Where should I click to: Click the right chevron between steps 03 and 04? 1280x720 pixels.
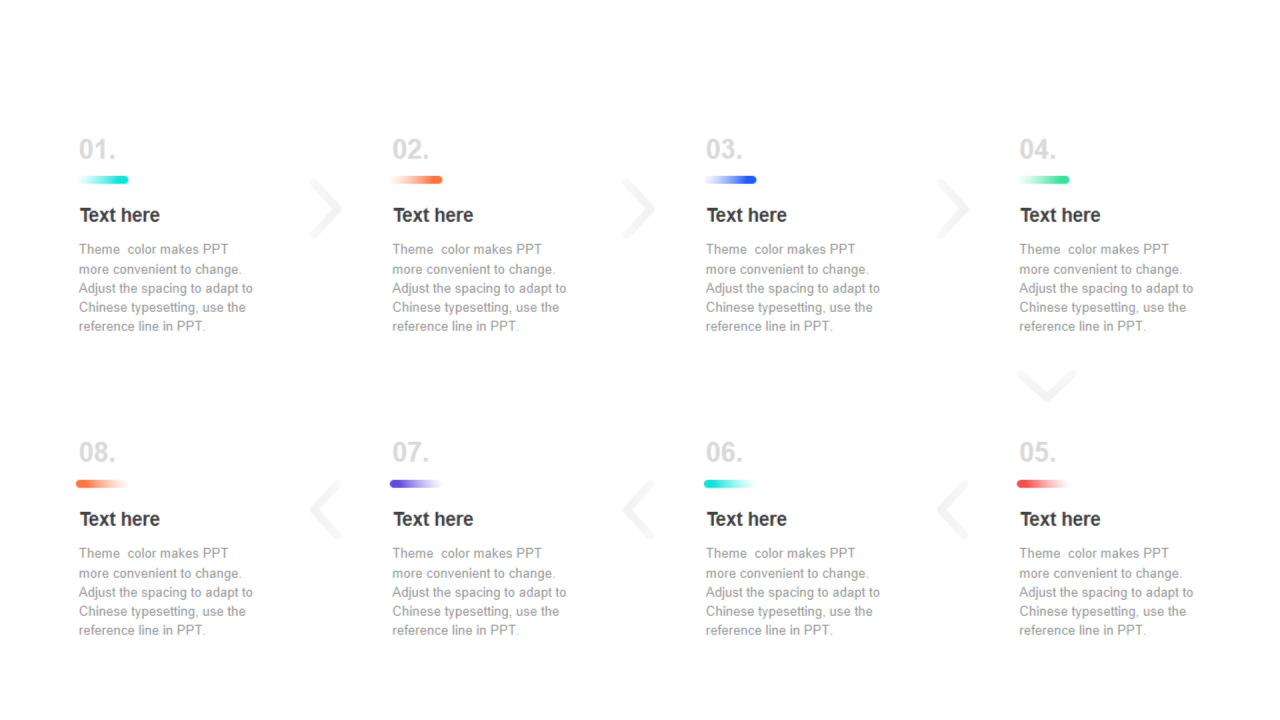954,209
